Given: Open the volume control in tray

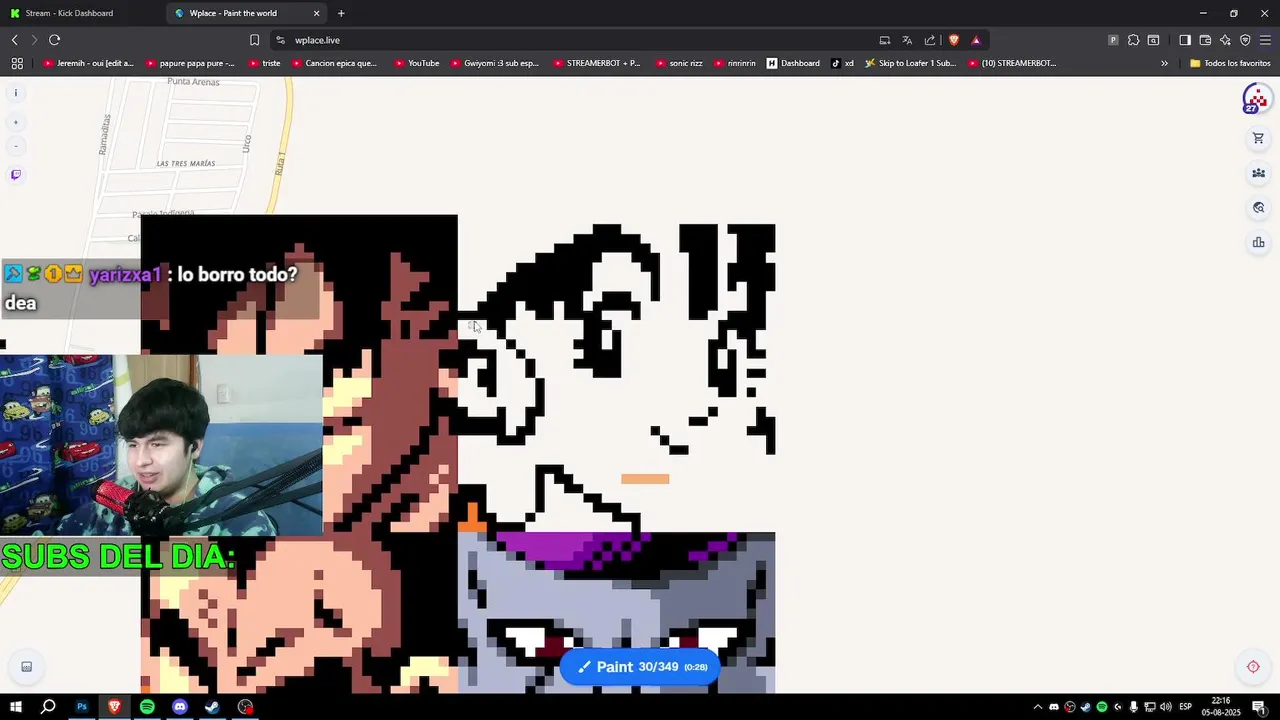Looking at the screenshot, I should point(1166,707).
